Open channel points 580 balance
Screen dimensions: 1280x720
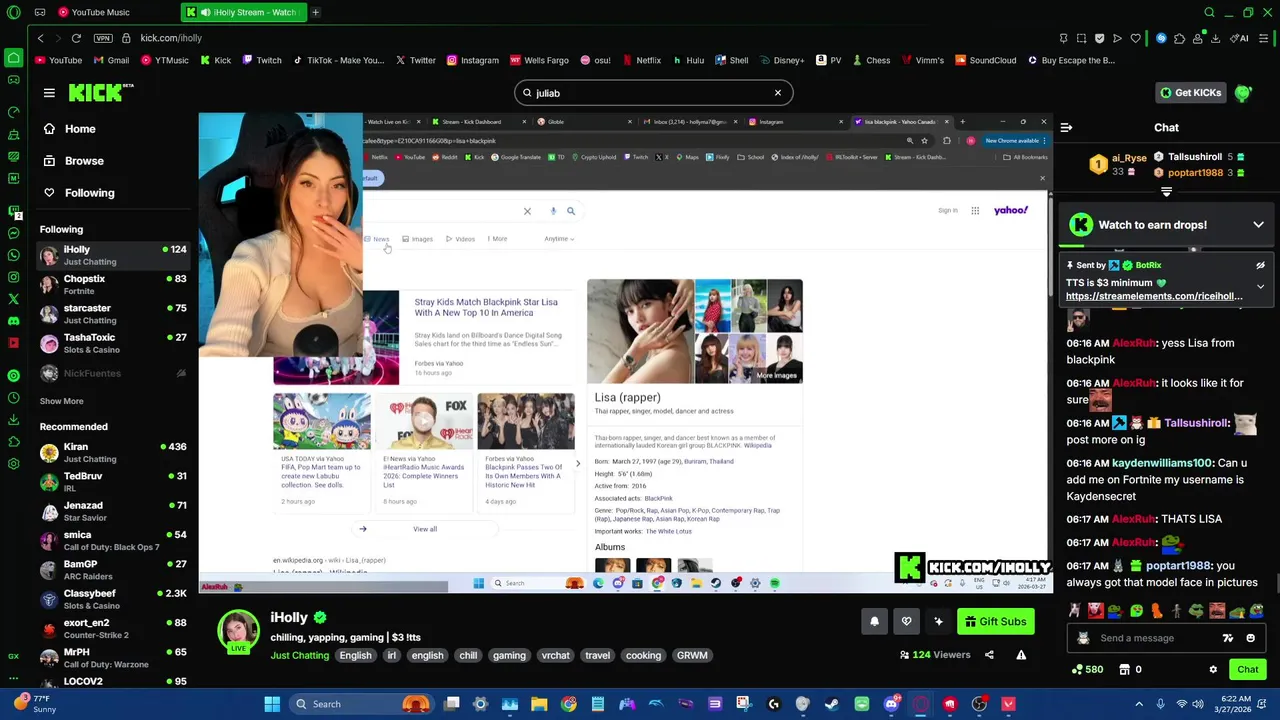pyautogui.click(x=1086, y=670)
